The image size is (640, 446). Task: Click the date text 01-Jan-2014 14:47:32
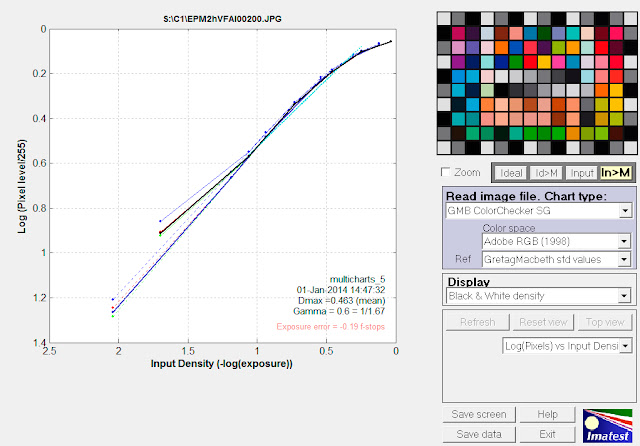coord(341,290)
